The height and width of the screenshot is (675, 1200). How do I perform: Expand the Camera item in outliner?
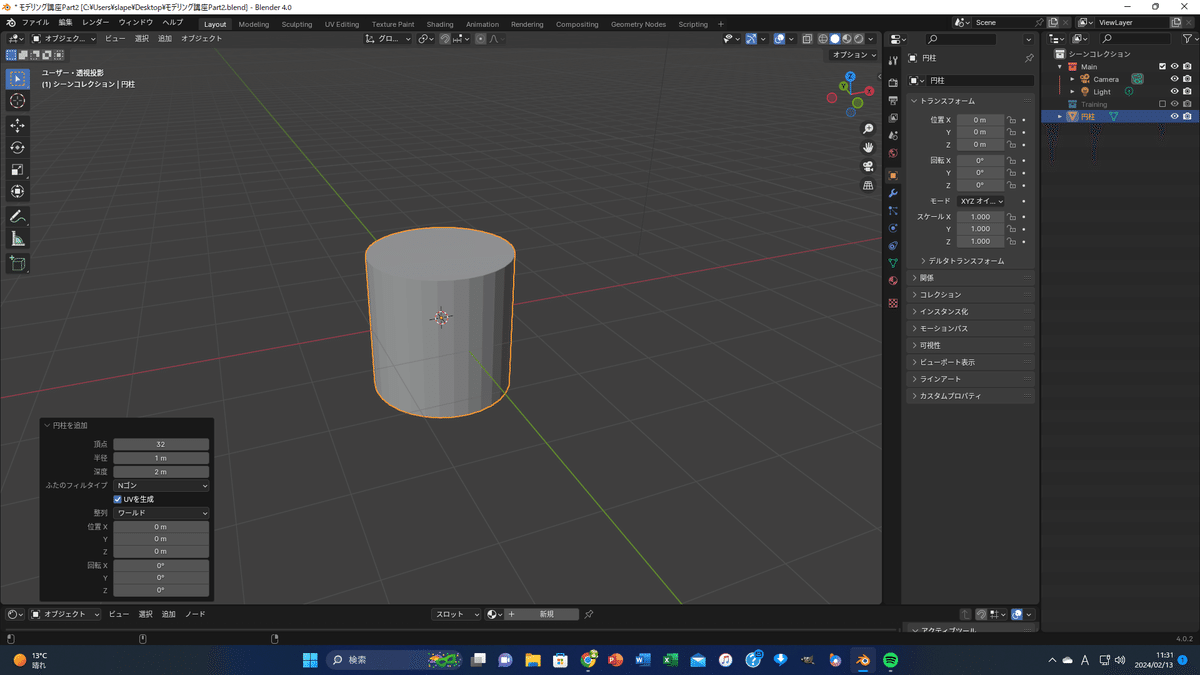tap(1072, 79)
